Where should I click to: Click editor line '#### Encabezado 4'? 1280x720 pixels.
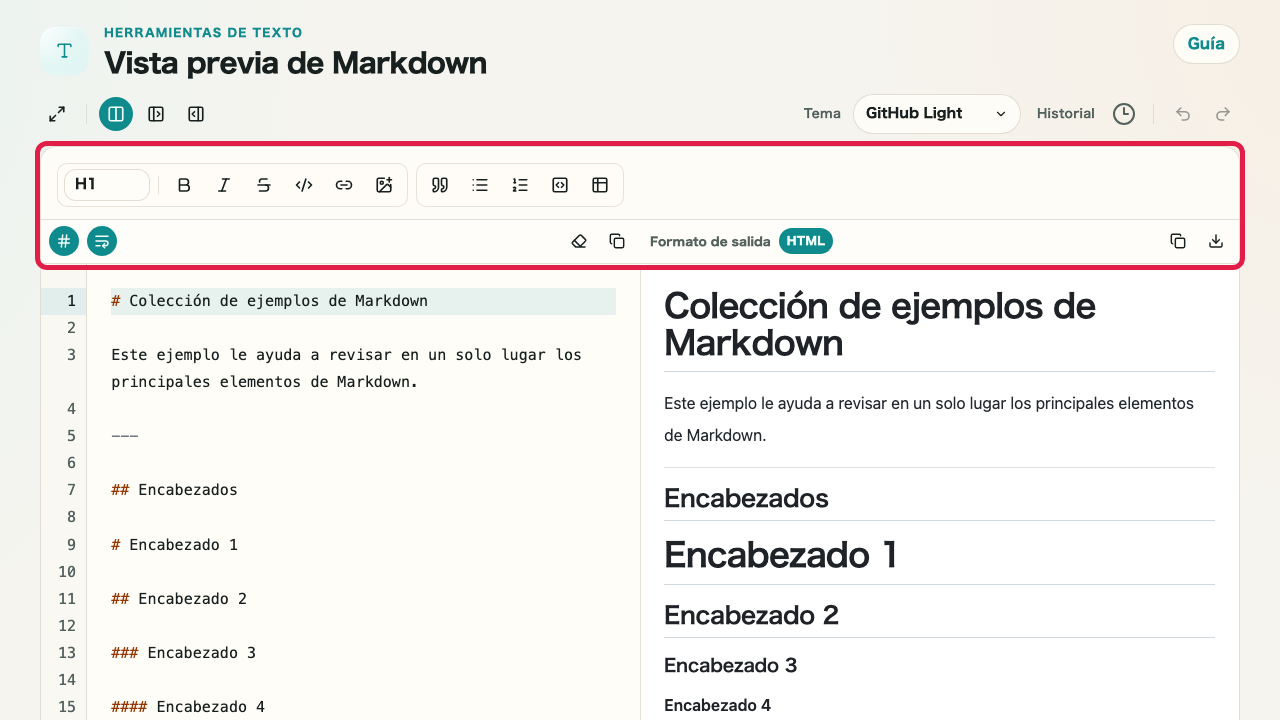(188, 707)
